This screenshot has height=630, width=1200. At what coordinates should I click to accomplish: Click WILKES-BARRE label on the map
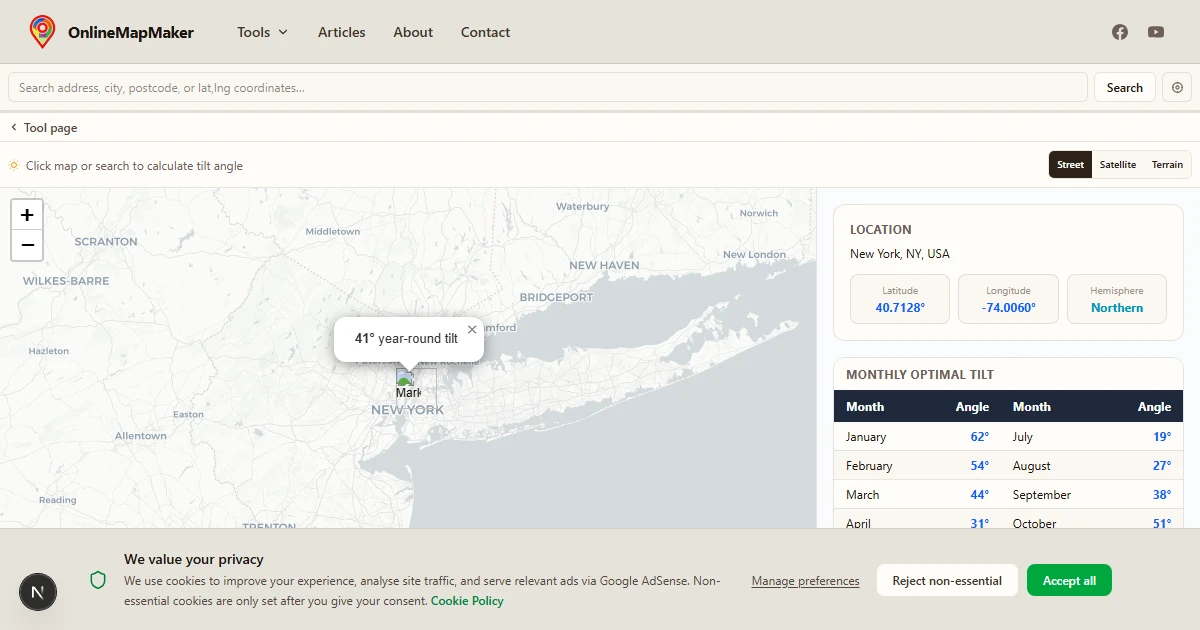point(66,281)
